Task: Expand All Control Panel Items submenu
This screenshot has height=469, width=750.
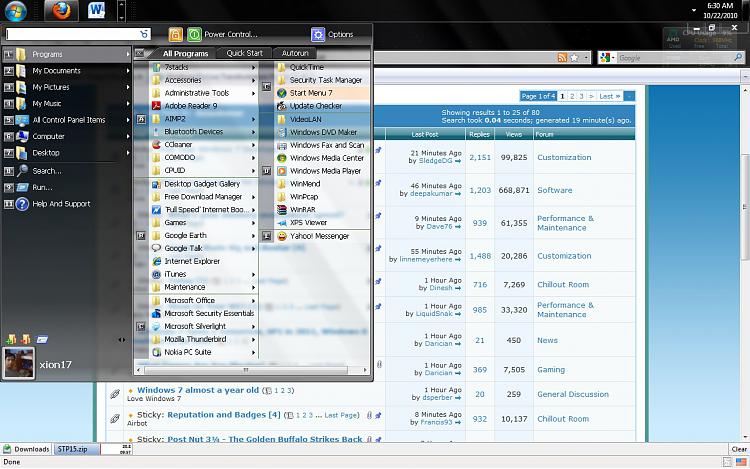Action: 128,120
